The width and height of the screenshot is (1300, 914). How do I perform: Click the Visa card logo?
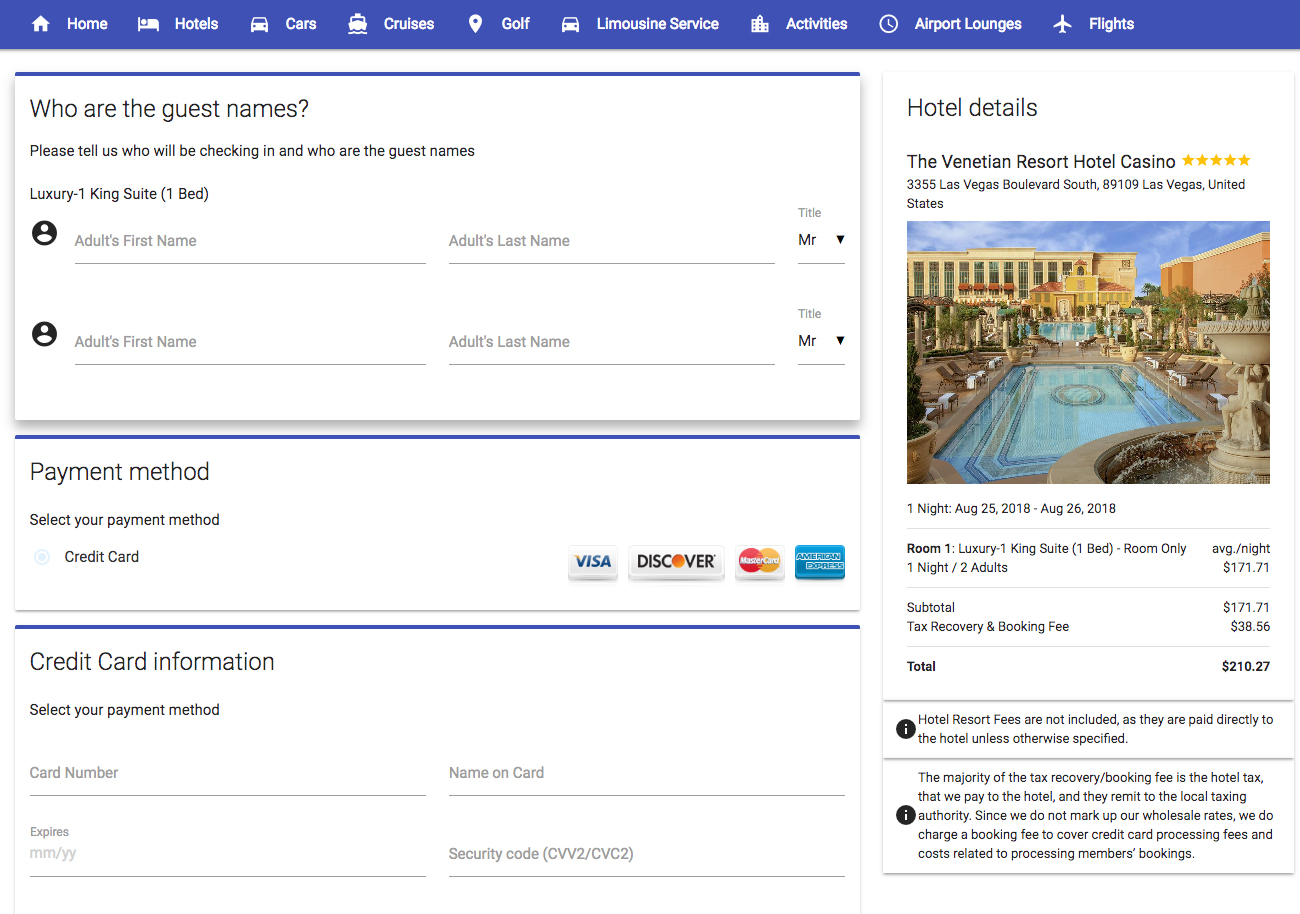coord(593,562)
